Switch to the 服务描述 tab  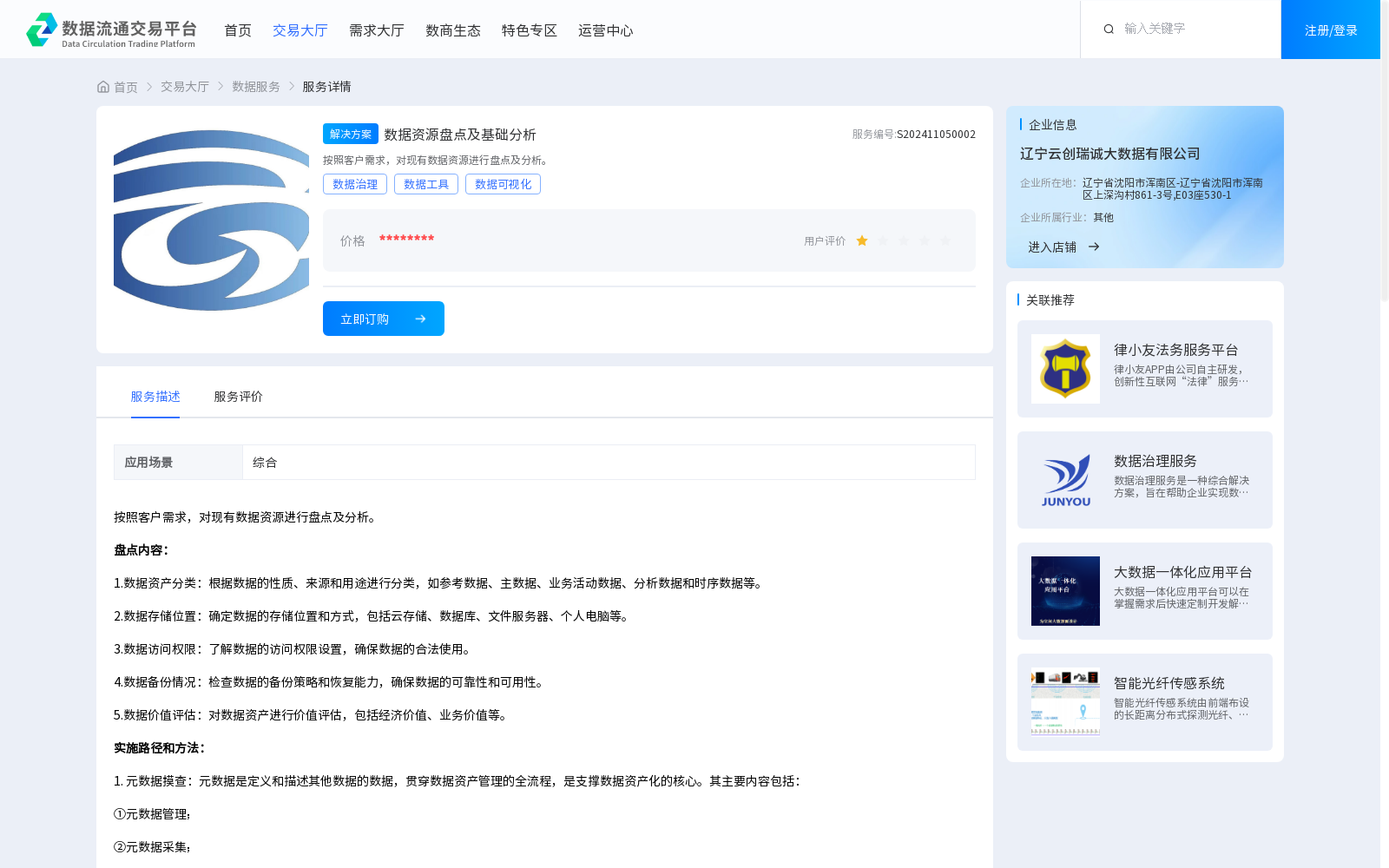point(155,397)
